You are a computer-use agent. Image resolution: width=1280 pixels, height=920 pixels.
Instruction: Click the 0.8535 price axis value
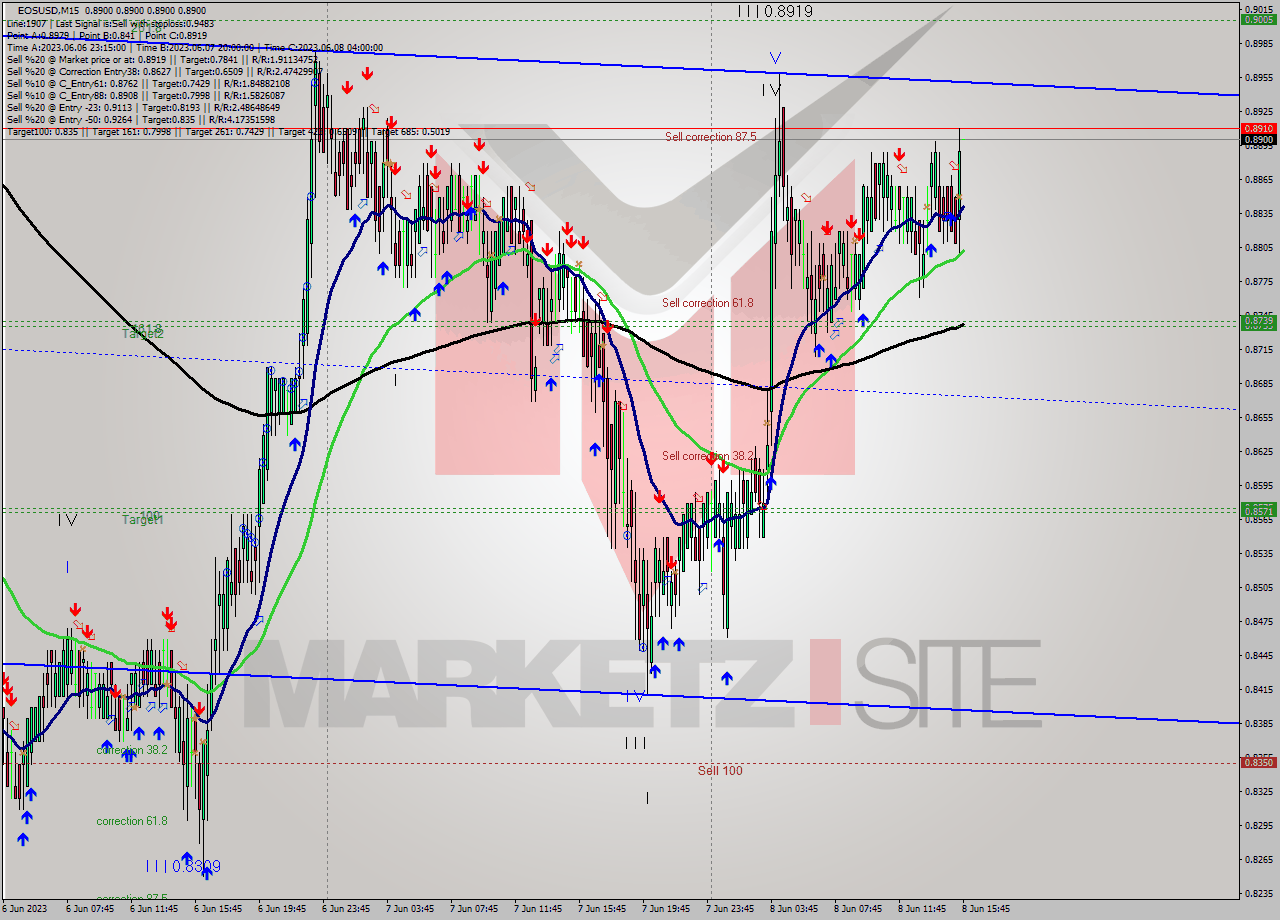1258,554
